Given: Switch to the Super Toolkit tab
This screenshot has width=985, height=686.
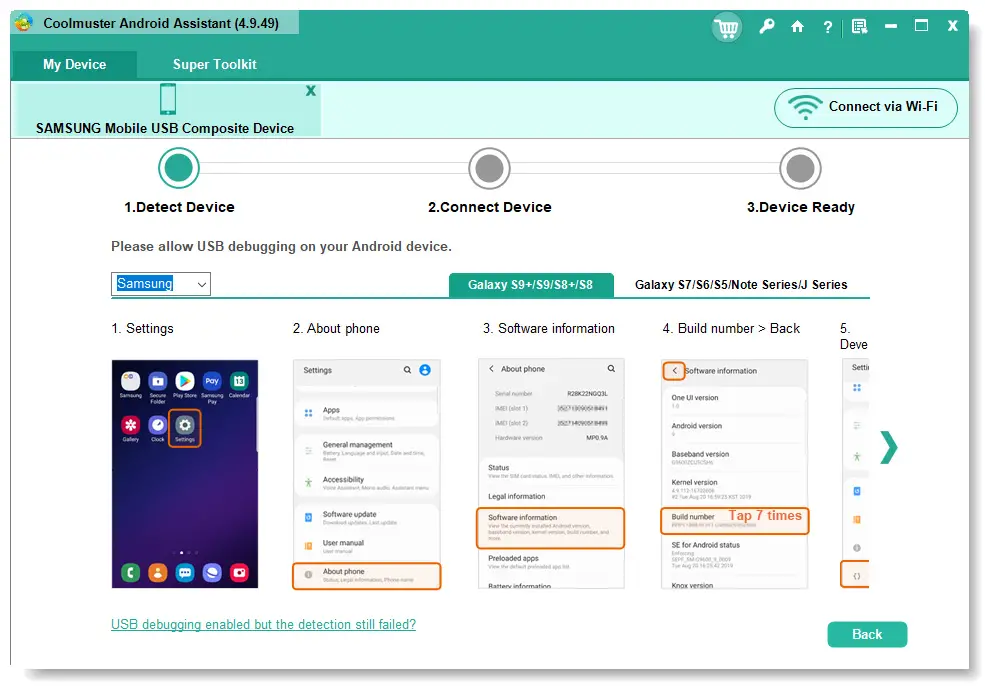Looking at the screenshot, I should coord(214,65).
